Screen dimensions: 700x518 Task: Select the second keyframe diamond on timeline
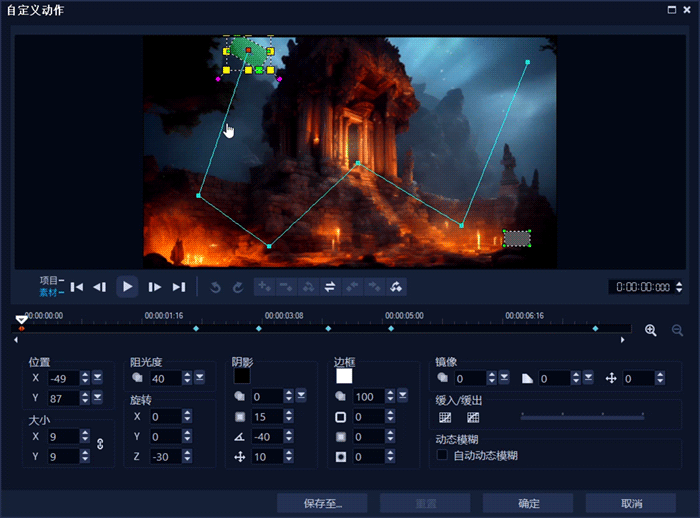[x=196, y=329]
